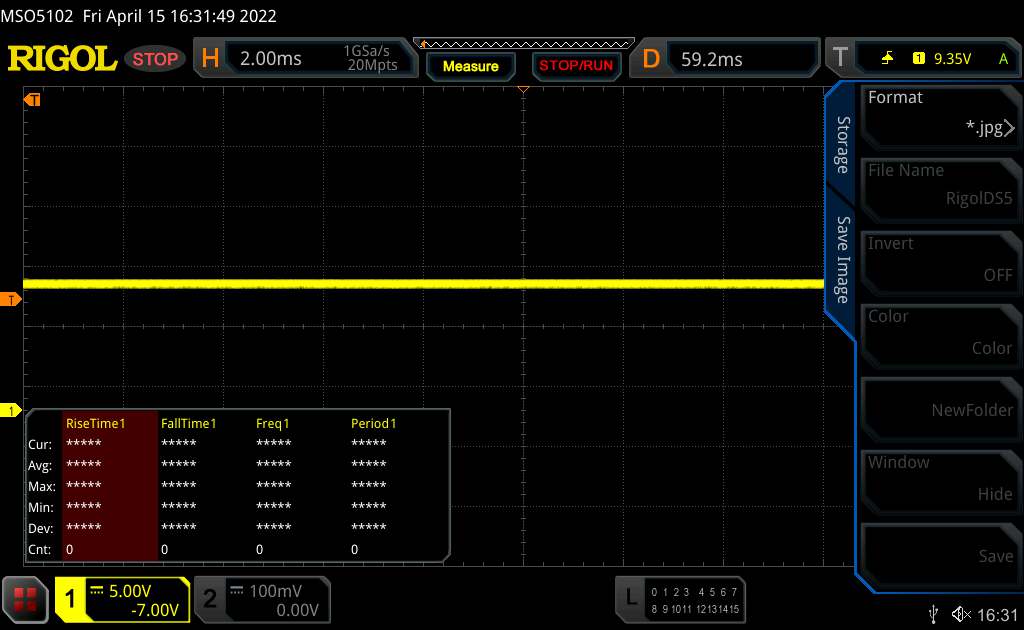
Task: Expand the Format *.jpg selector
Action: tap(938, 113)
